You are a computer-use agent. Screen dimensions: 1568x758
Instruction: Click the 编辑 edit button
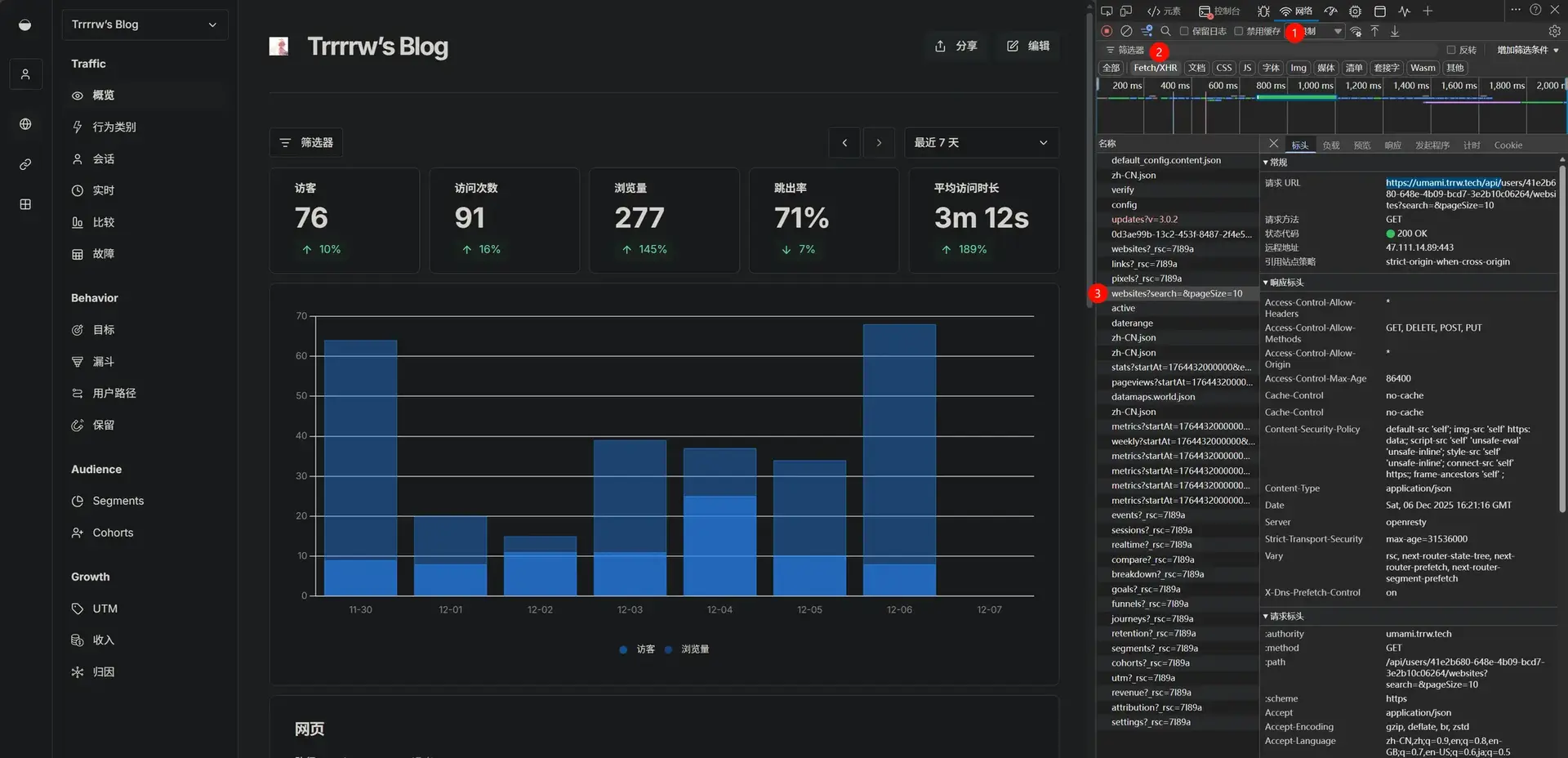pos(1028,46)
